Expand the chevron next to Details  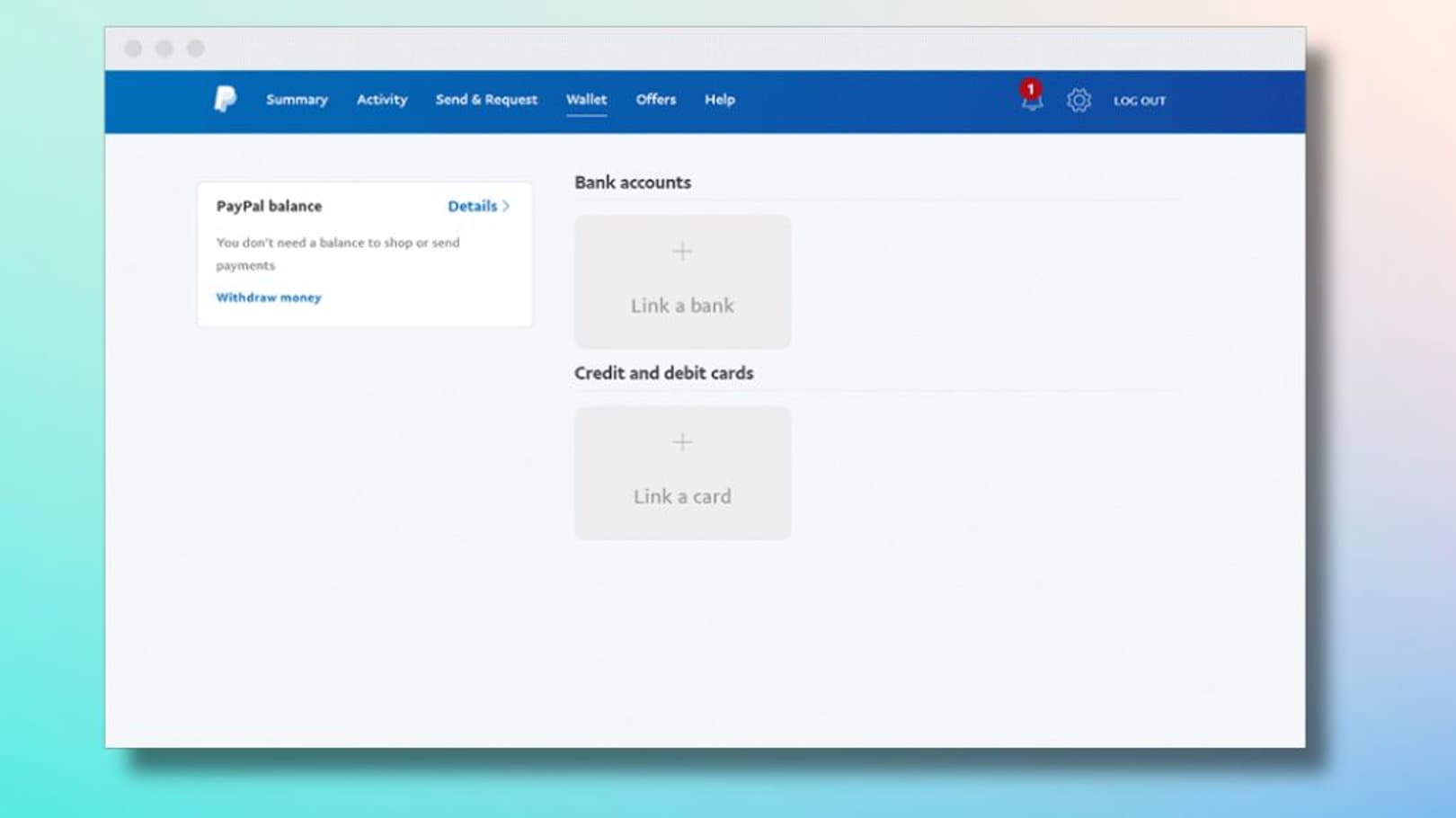tap(506, 206)
